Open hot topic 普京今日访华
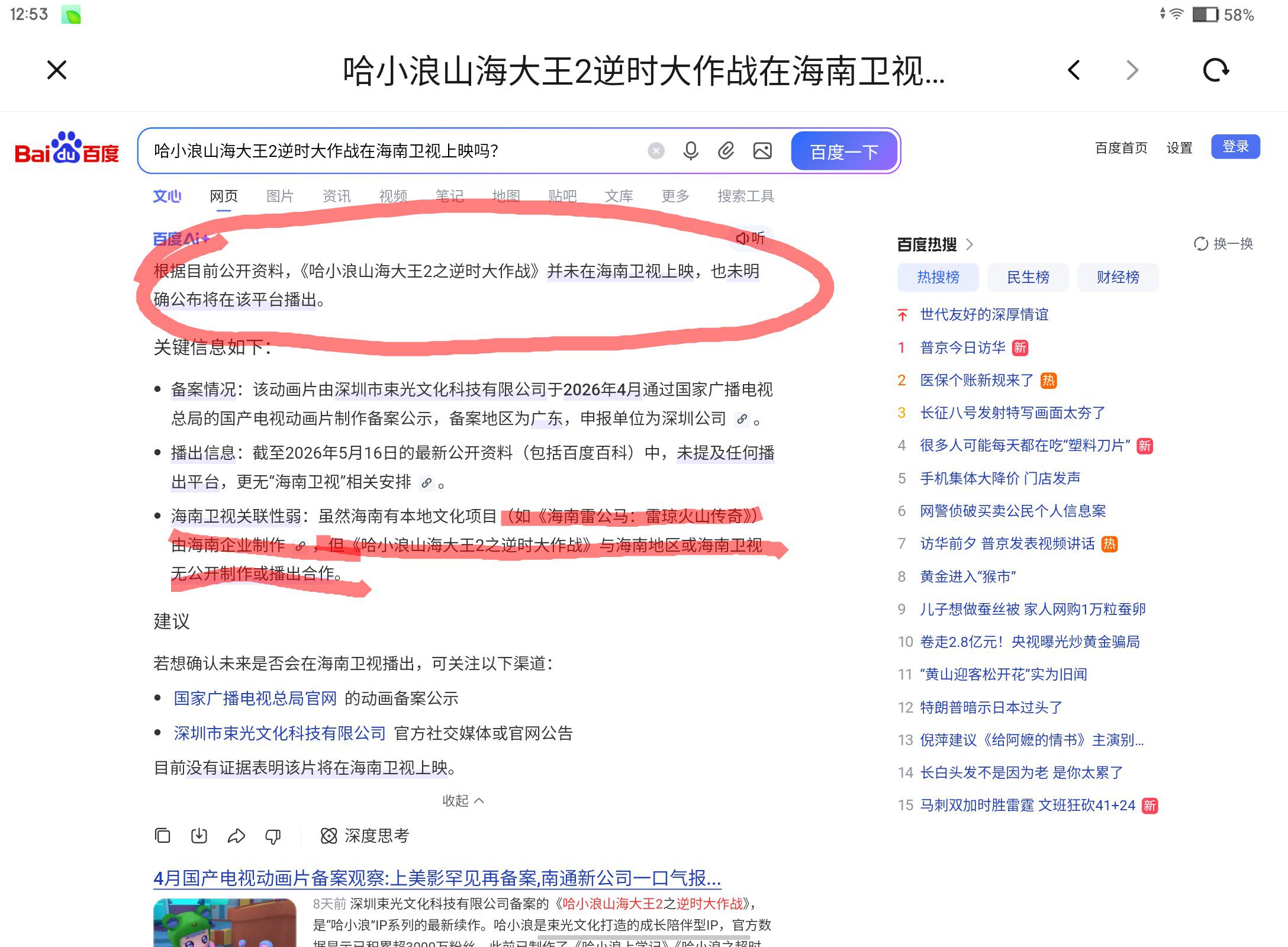 tap(962, 347)
